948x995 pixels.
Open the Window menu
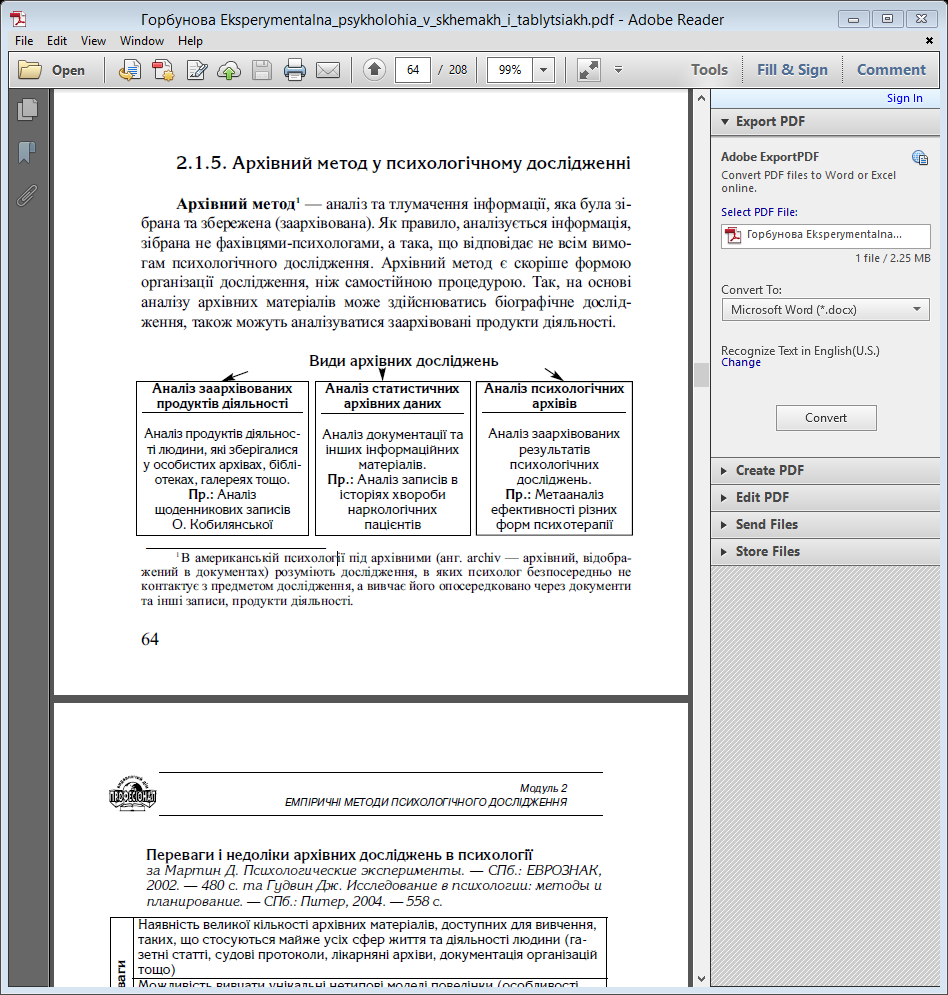pyautogui.click(x=142, y=41)
